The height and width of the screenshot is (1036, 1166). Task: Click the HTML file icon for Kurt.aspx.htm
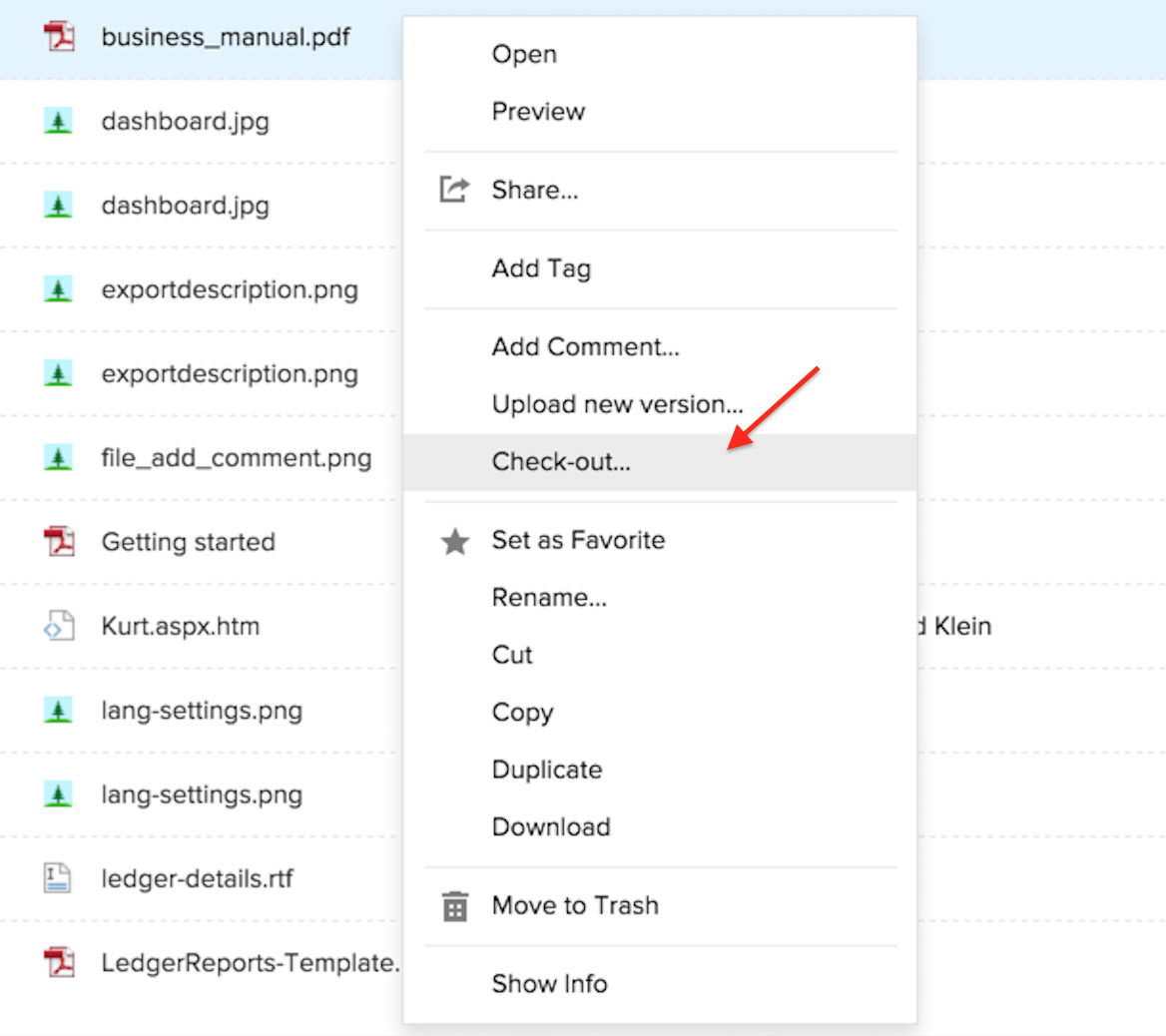tap(59, 627)
